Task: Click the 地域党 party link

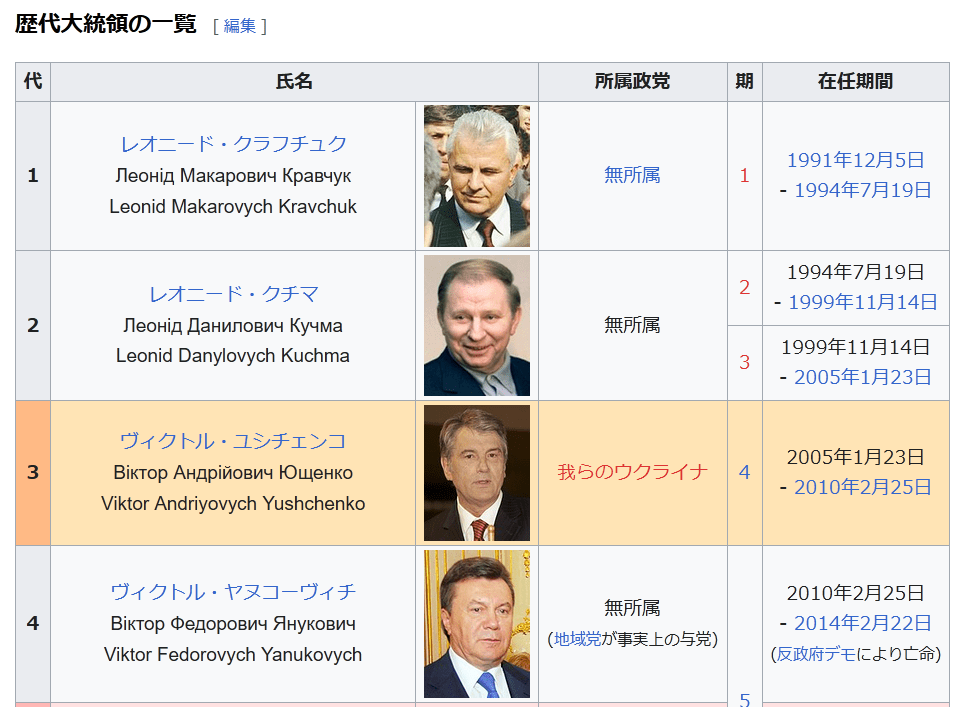Action: [577, 639]
